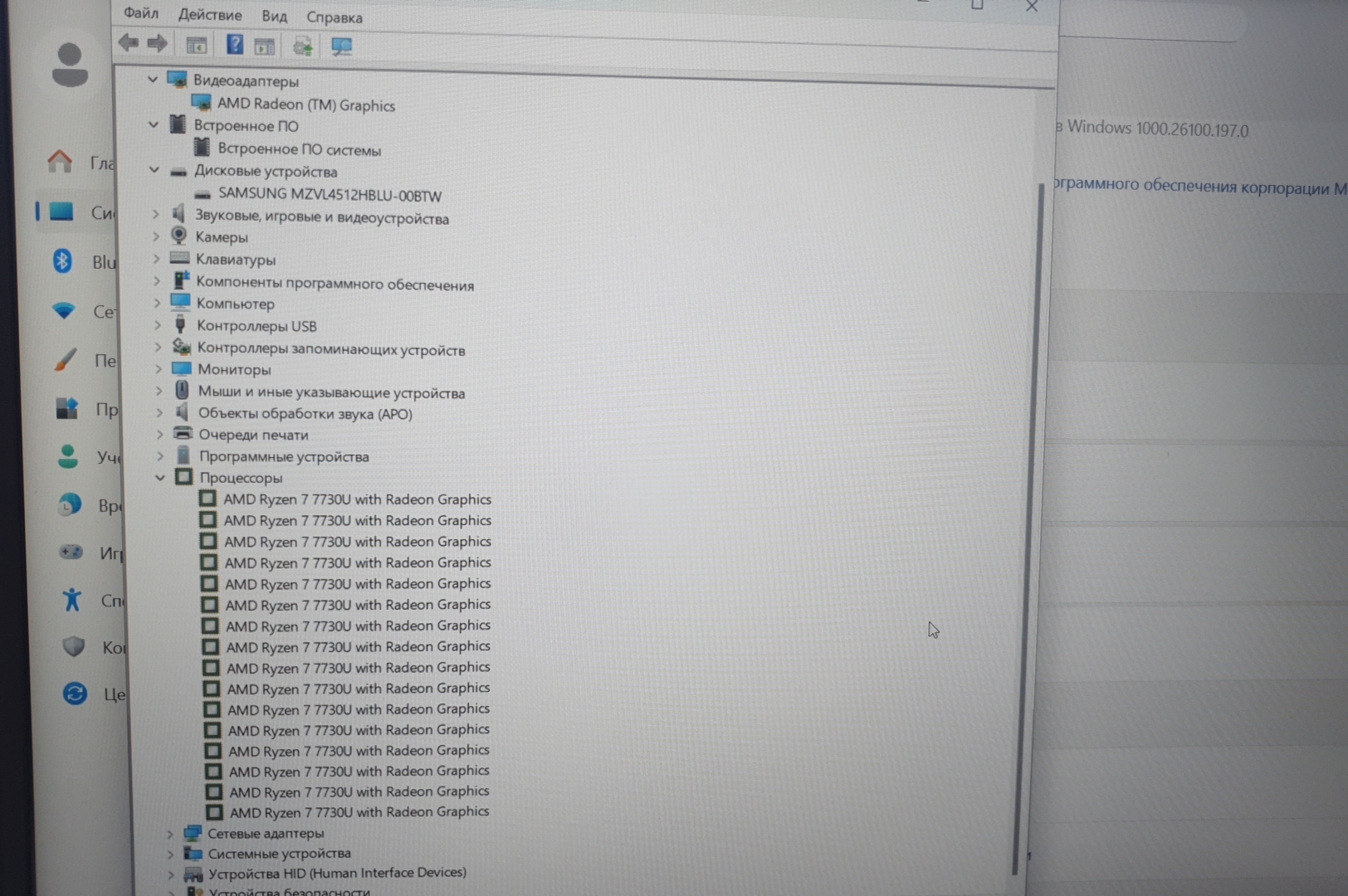Click the show/hide action pane toolbar icon
Viewport: 1348px width, 896px height.
tap(265, 46)
